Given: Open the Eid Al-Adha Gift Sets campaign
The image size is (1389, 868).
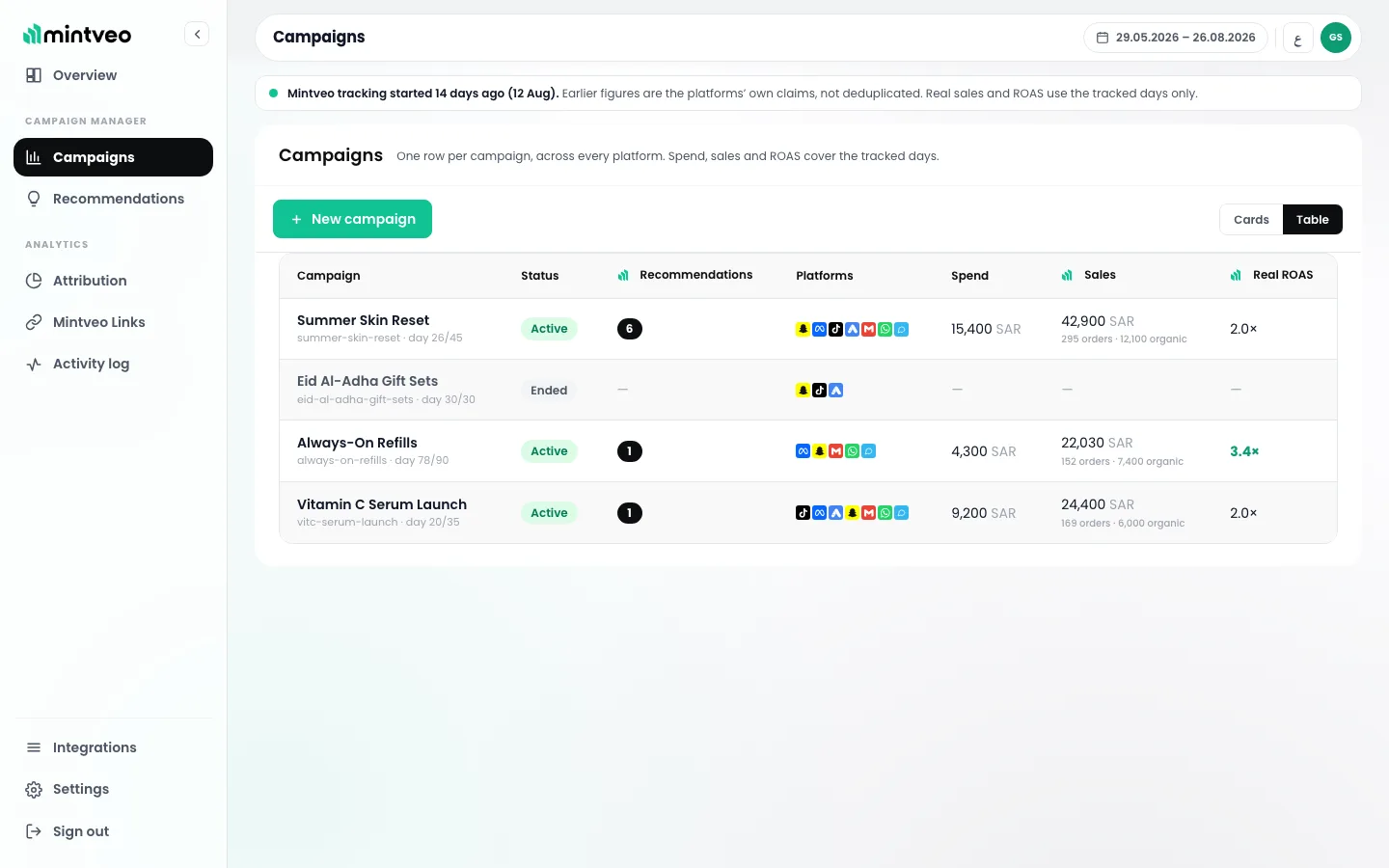Looking at the screenshot, I should [x=368, y=381].
